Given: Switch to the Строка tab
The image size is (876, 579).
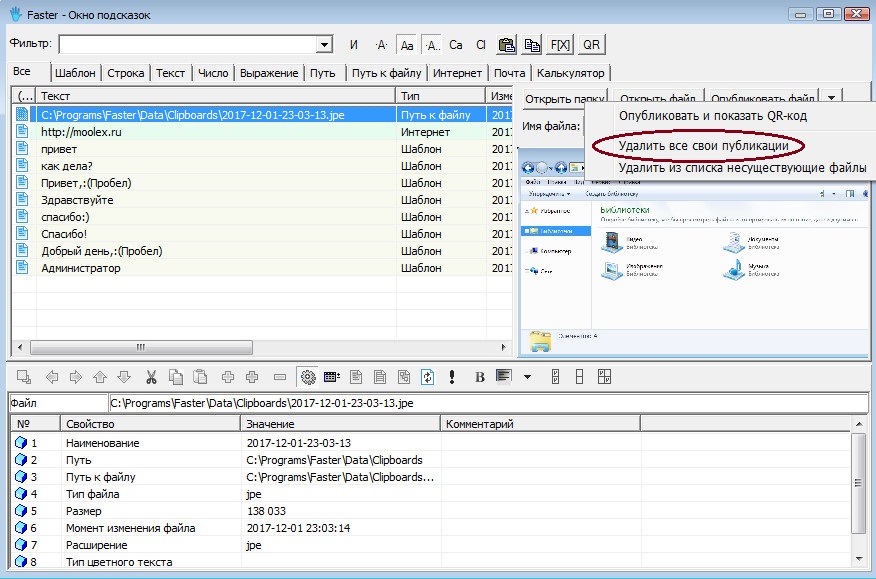Looking at the screenshot, I should pos(126,73).
